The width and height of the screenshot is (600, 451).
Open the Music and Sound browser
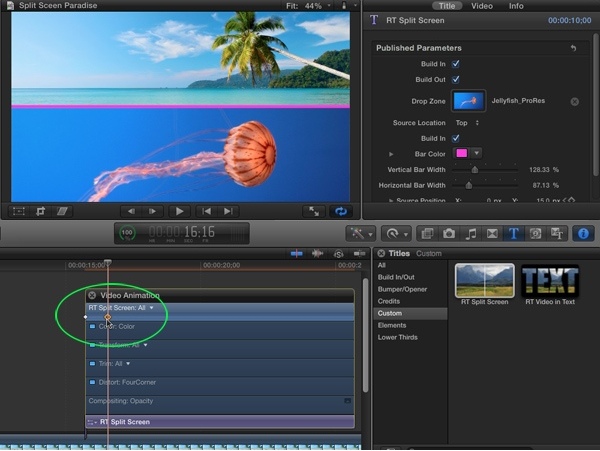(x=470, y=233)
